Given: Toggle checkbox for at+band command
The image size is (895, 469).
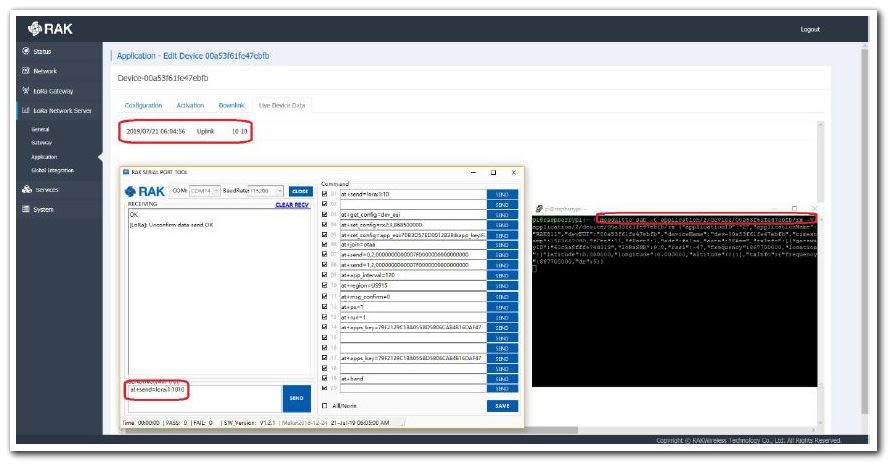Looking at the screenshot, I should 325,378.
